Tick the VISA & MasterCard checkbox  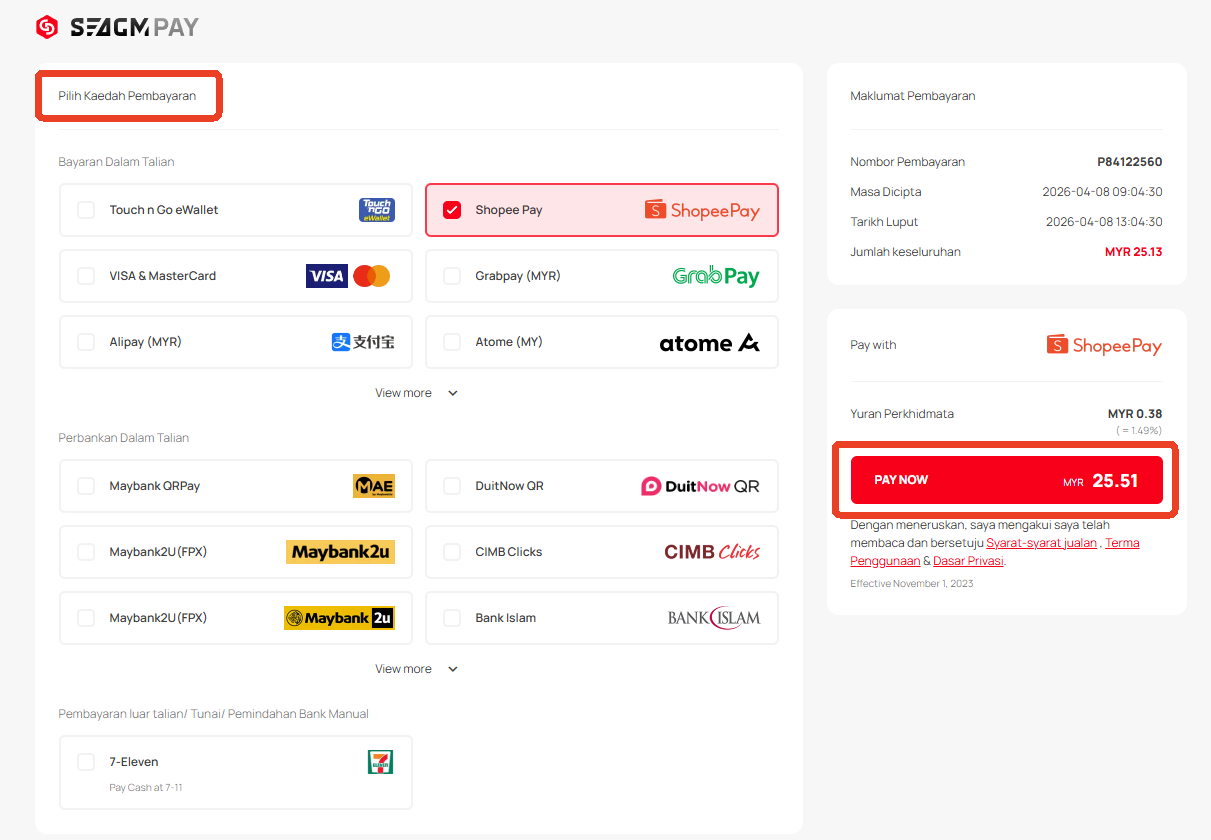tap(86, 276)
